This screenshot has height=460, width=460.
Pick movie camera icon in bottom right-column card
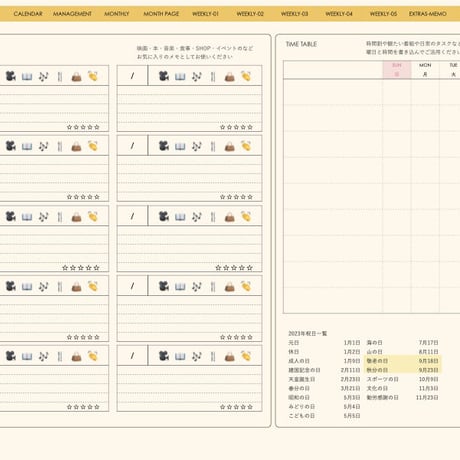point(164,356)
